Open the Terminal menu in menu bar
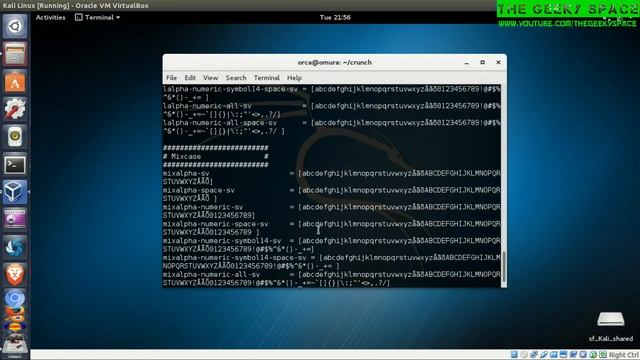Viewport: 640px width, 360px height. coord(267,78)
